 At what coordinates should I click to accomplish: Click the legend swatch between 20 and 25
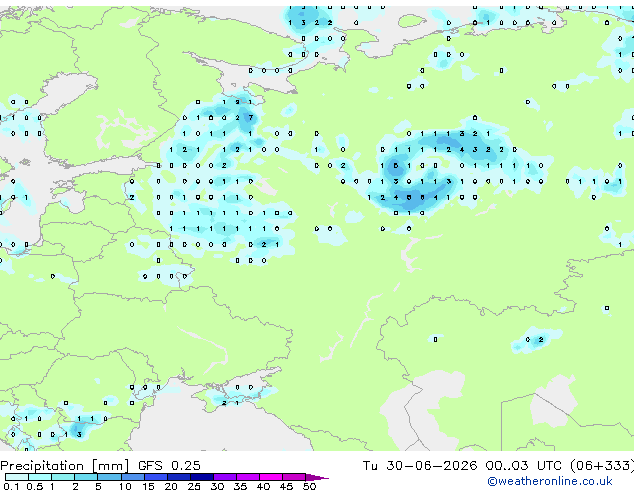[x=178, y=477]
